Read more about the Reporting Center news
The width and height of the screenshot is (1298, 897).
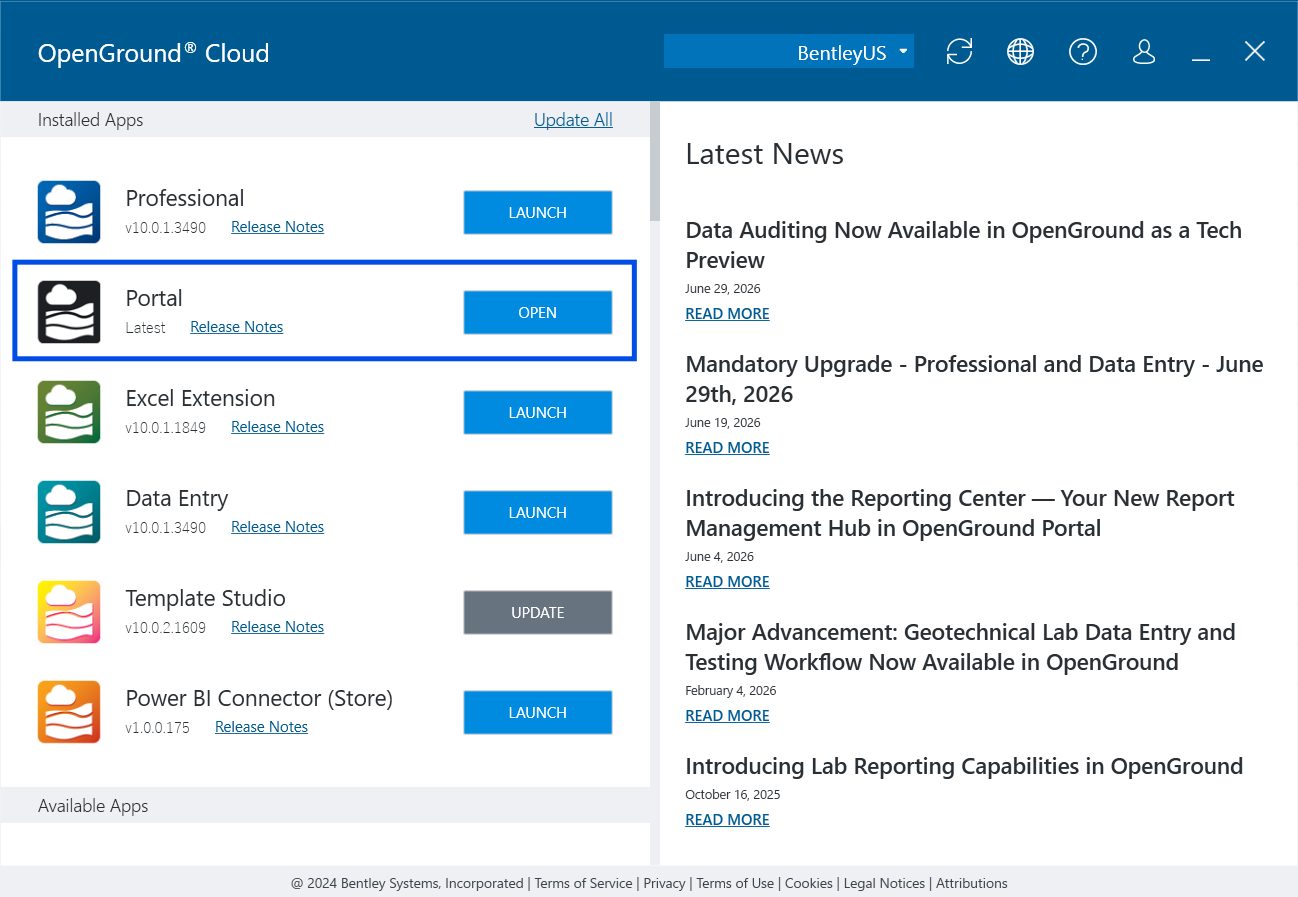727,582
